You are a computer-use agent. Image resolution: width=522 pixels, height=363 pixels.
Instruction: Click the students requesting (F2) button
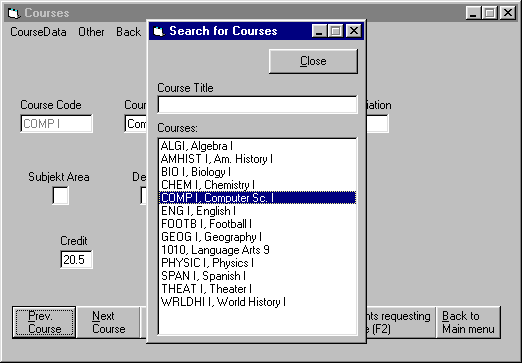coord(401,322)
